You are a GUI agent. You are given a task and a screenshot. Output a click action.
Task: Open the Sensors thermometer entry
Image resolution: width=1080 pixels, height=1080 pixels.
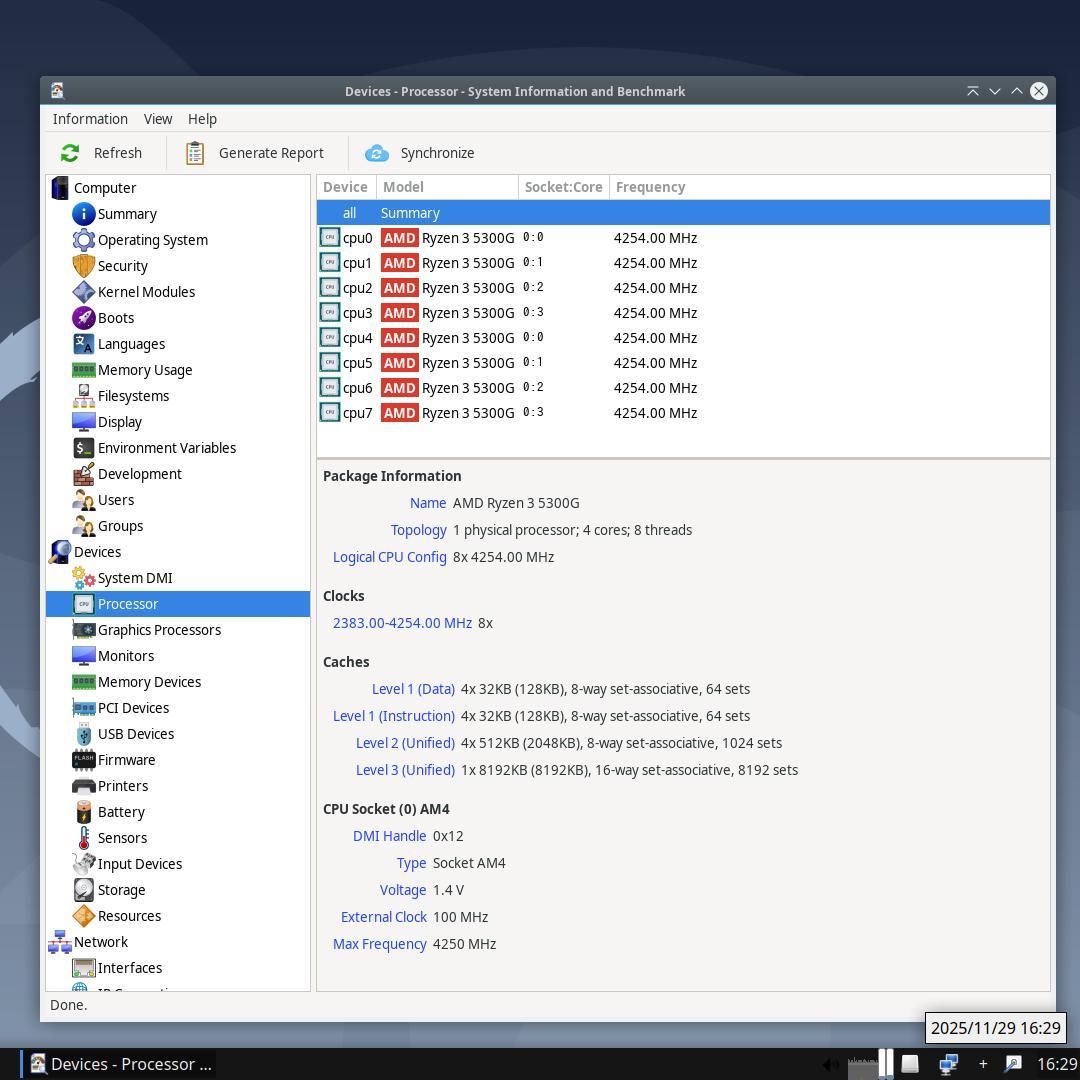point(84,838)
